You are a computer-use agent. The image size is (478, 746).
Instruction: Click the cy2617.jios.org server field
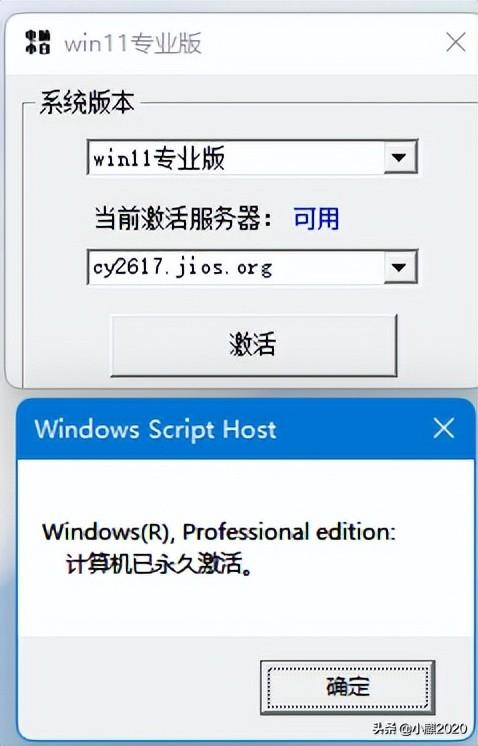pyautogui.click(x=252, y=267)
